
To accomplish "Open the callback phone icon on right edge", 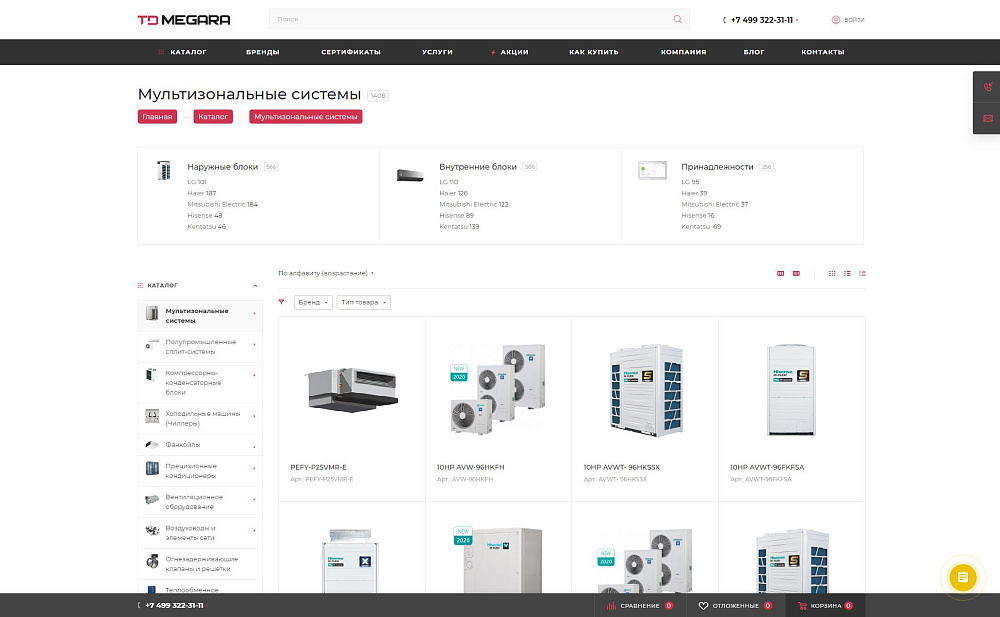I will click(x=987, y=87).
